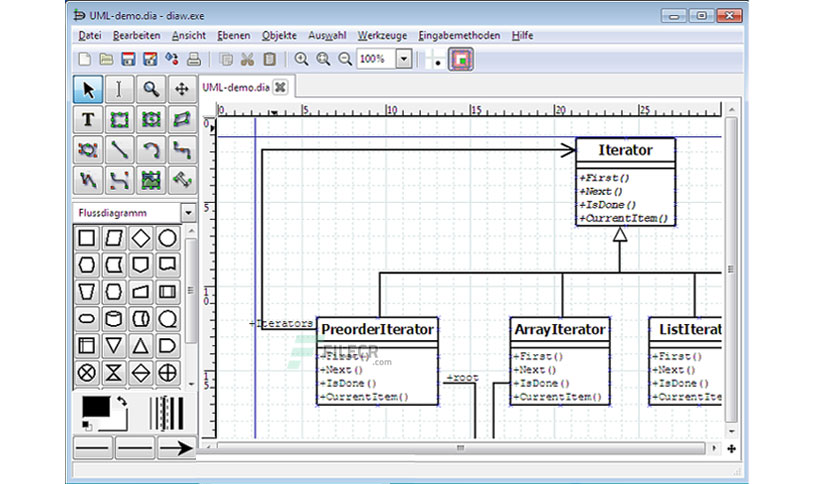Pick the circled plus Or shape

coord(167,373)
